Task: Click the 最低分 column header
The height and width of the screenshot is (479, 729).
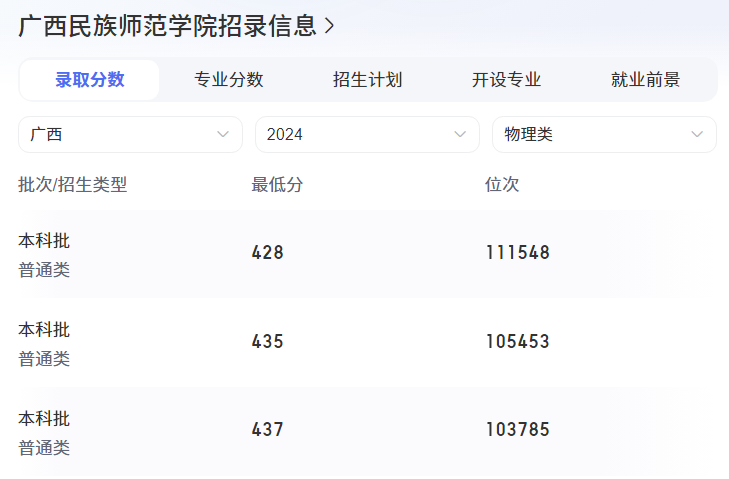Action: click(x=277, y=185)
